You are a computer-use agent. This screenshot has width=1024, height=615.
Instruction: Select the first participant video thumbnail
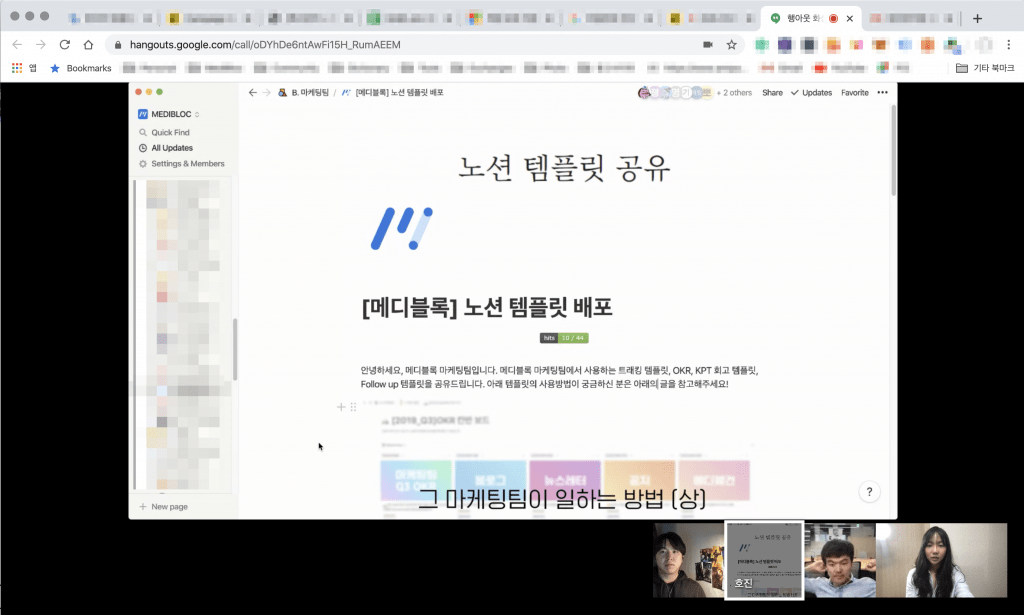688,560
